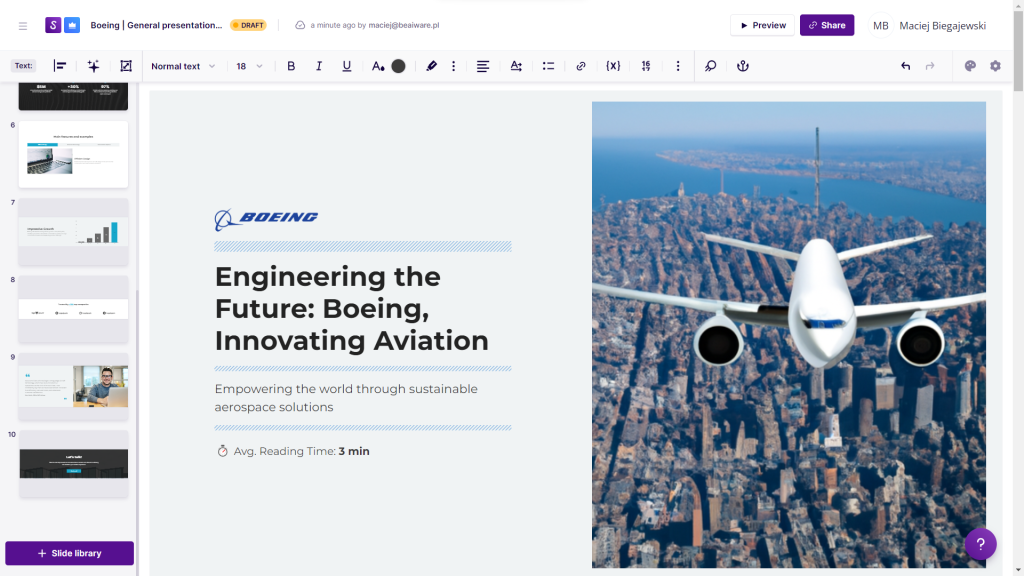Viewport: 1024px width, 576px height.
Task: Click the bullet list icon
Action: coord(548,66)
